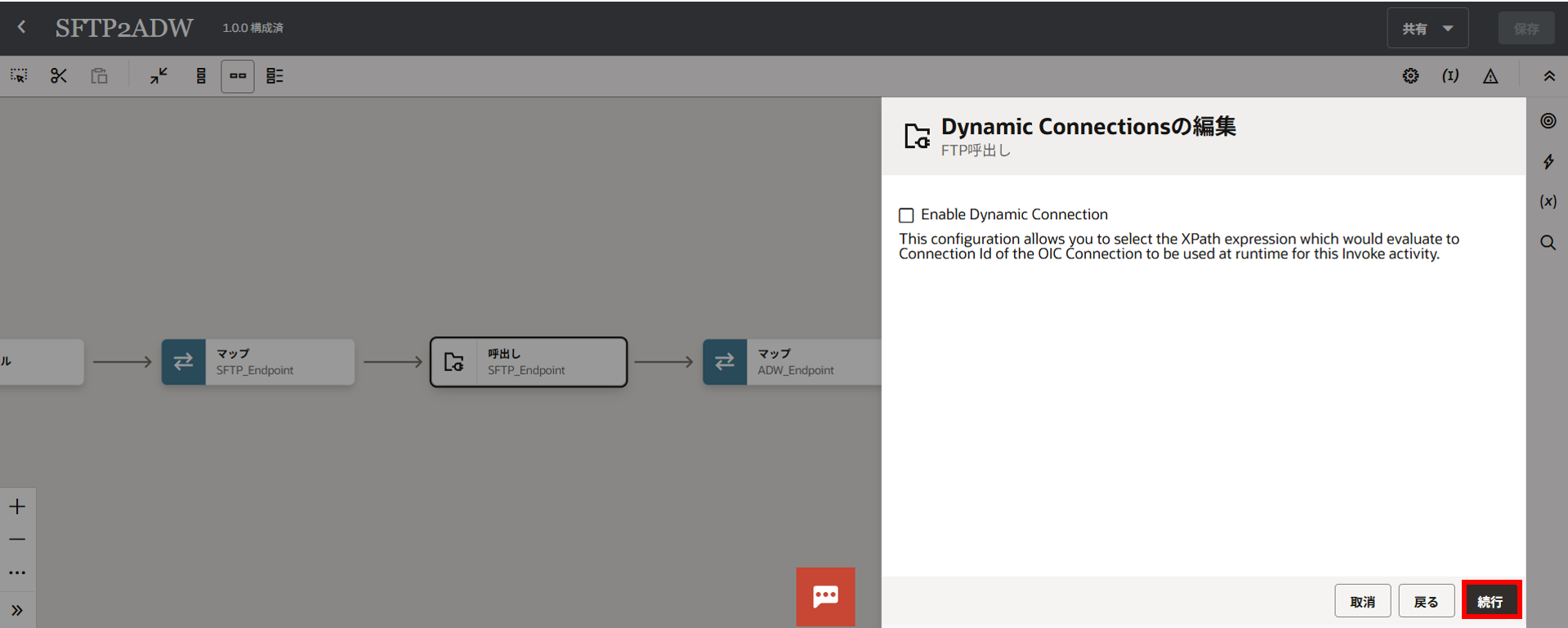Image resolution: width=1568 pixels, height=628 pixels.
Task: Collapse the toolbar with double chevron
Action: tap(1549, 76)
